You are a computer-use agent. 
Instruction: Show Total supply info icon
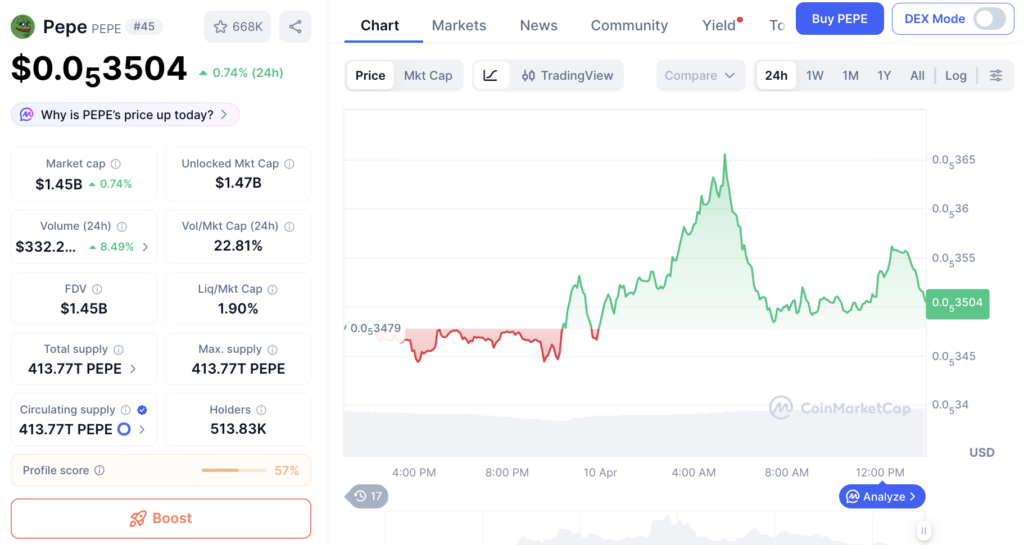(x=118, y=350)
